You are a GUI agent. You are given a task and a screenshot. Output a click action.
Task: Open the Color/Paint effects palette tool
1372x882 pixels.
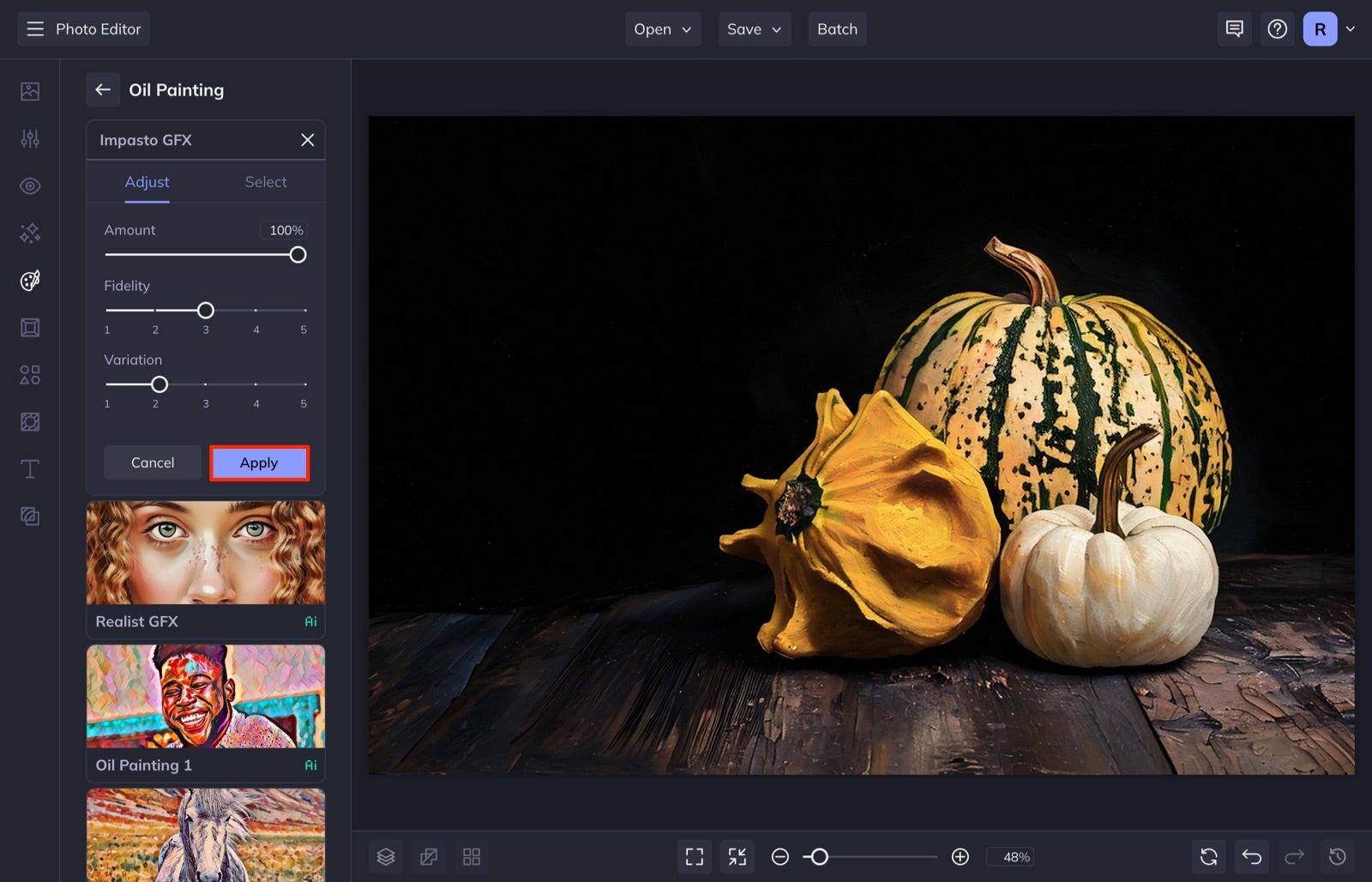click(x=29, y=280)
